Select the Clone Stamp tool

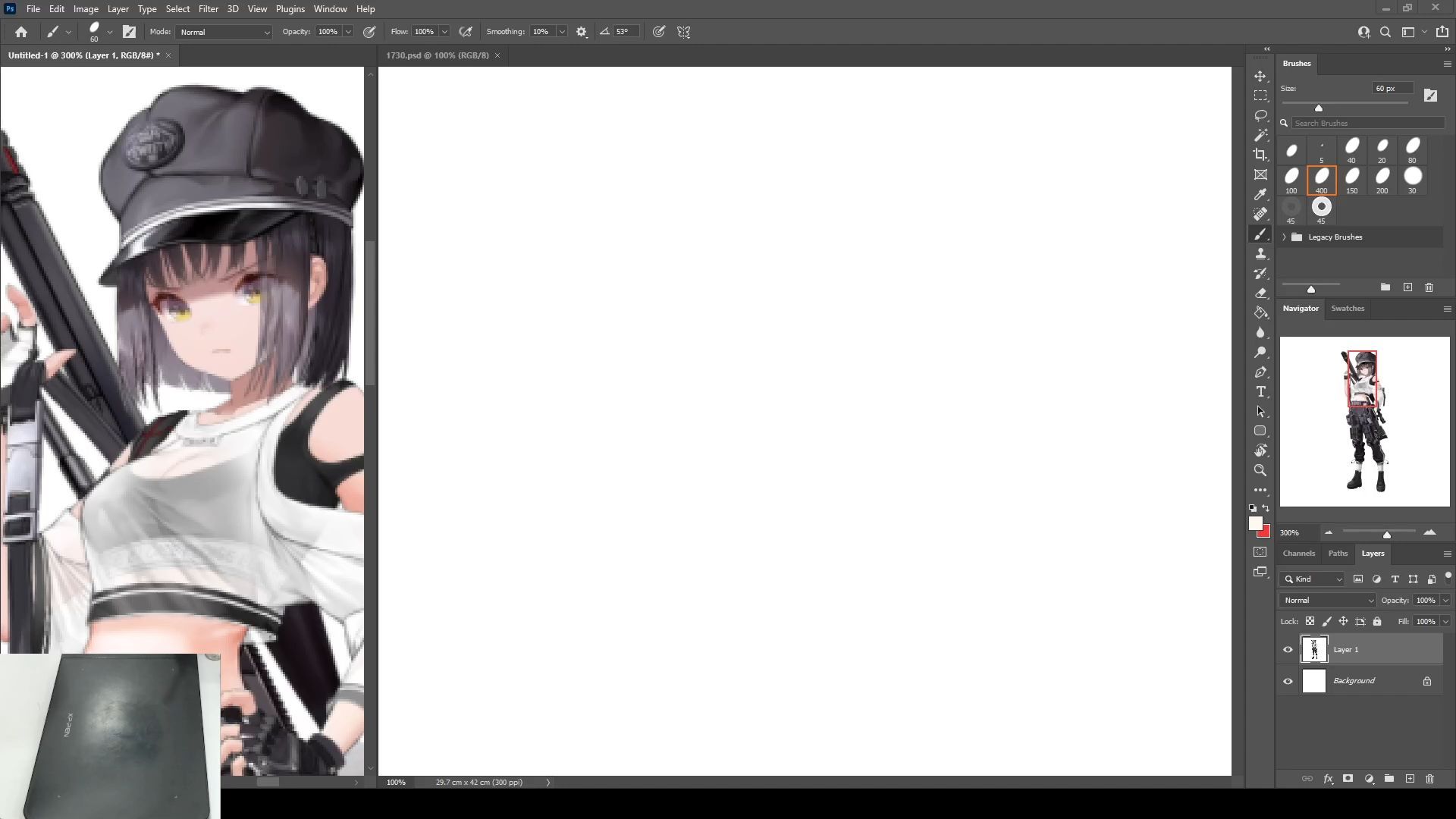coord(1260,254)
